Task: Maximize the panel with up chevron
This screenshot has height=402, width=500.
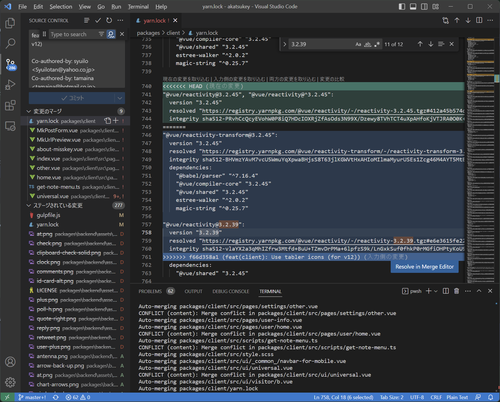Action: coord(479,291)
